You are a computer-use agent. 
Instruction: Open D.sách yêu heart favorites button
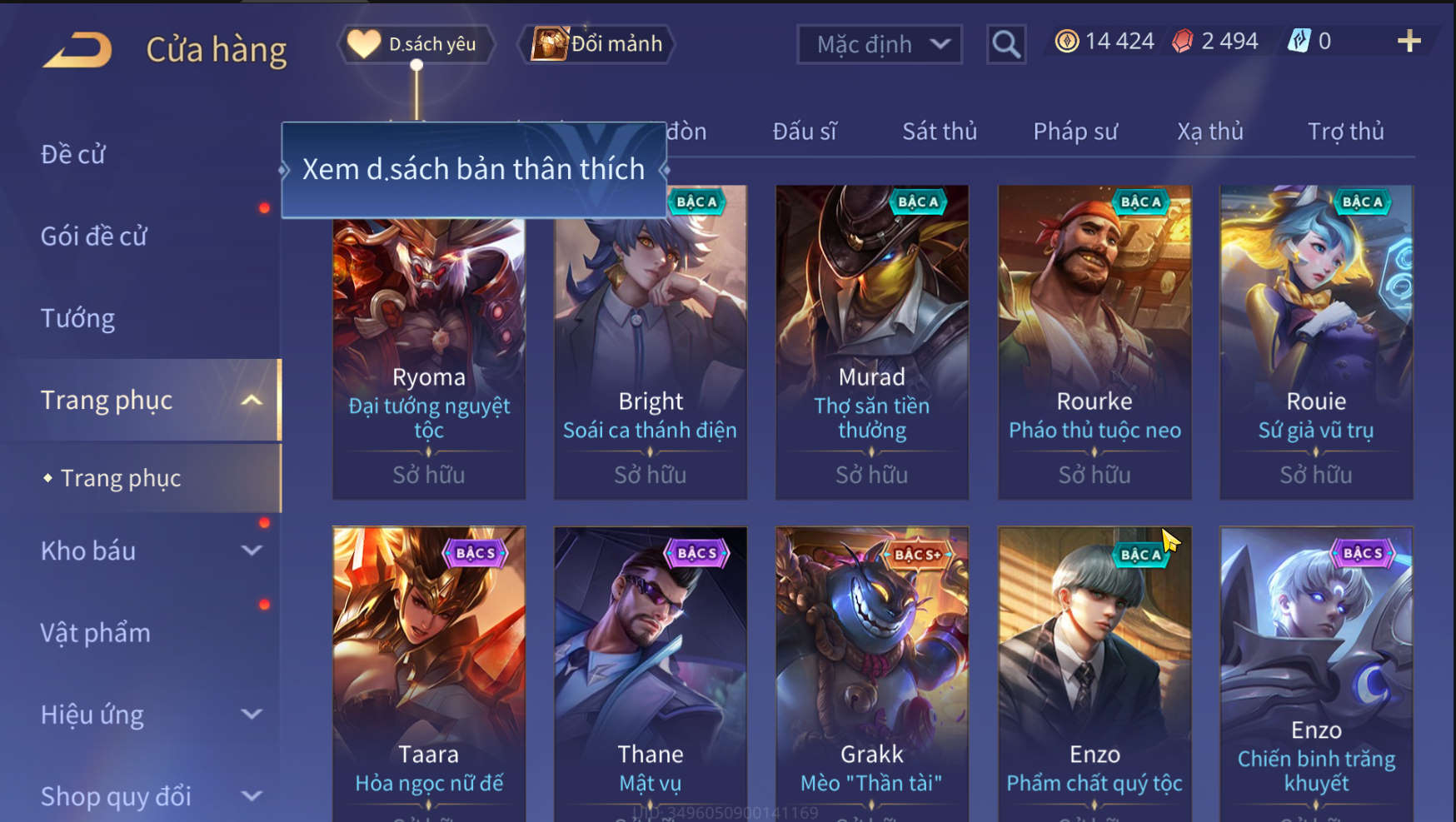[x=416, y=44]
